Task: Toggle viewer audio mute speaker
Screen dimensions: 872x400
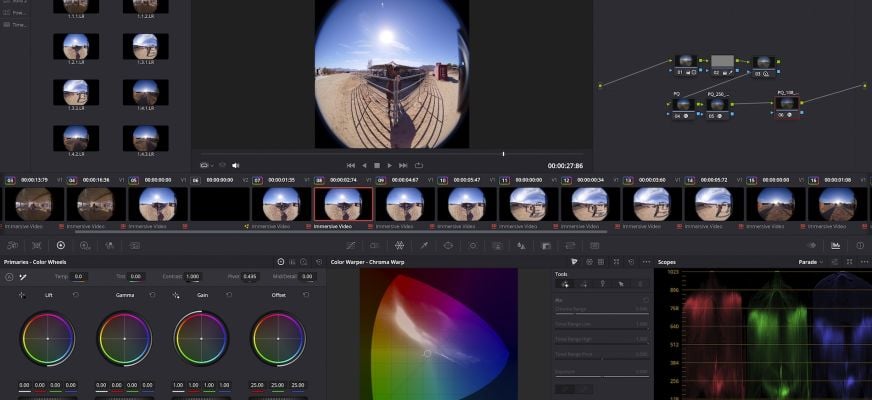Action: click(235, 165)
